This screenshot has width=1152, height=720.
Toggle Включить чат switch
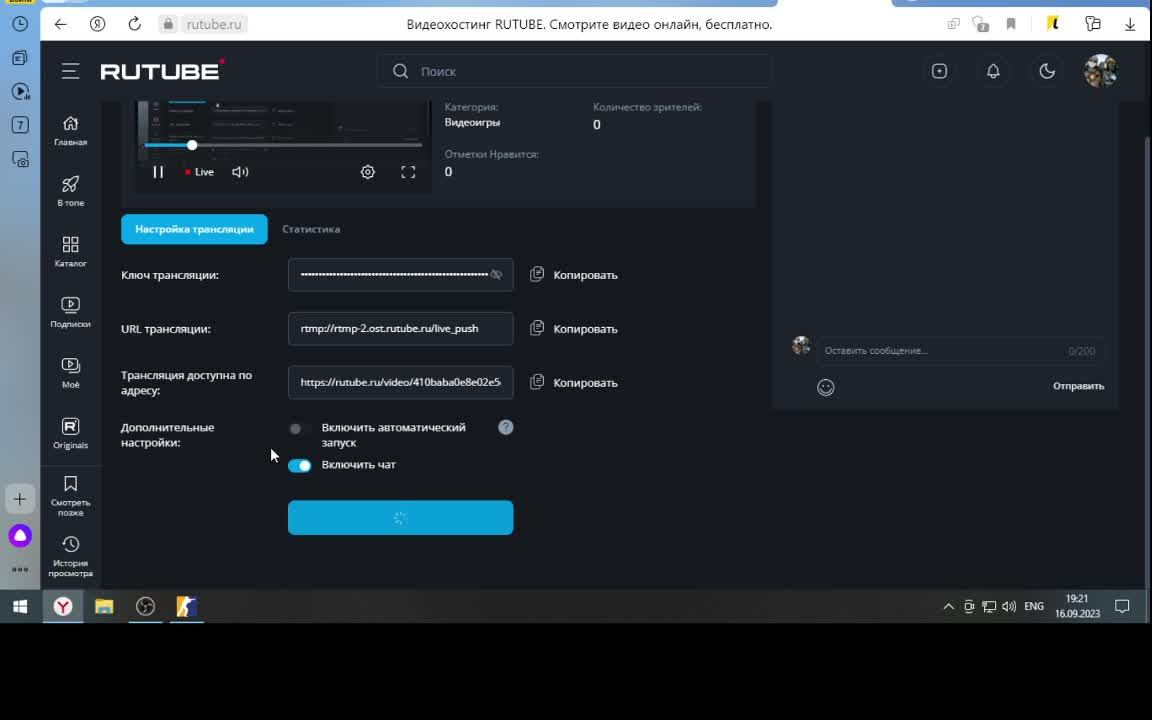[x=300, y=465]
